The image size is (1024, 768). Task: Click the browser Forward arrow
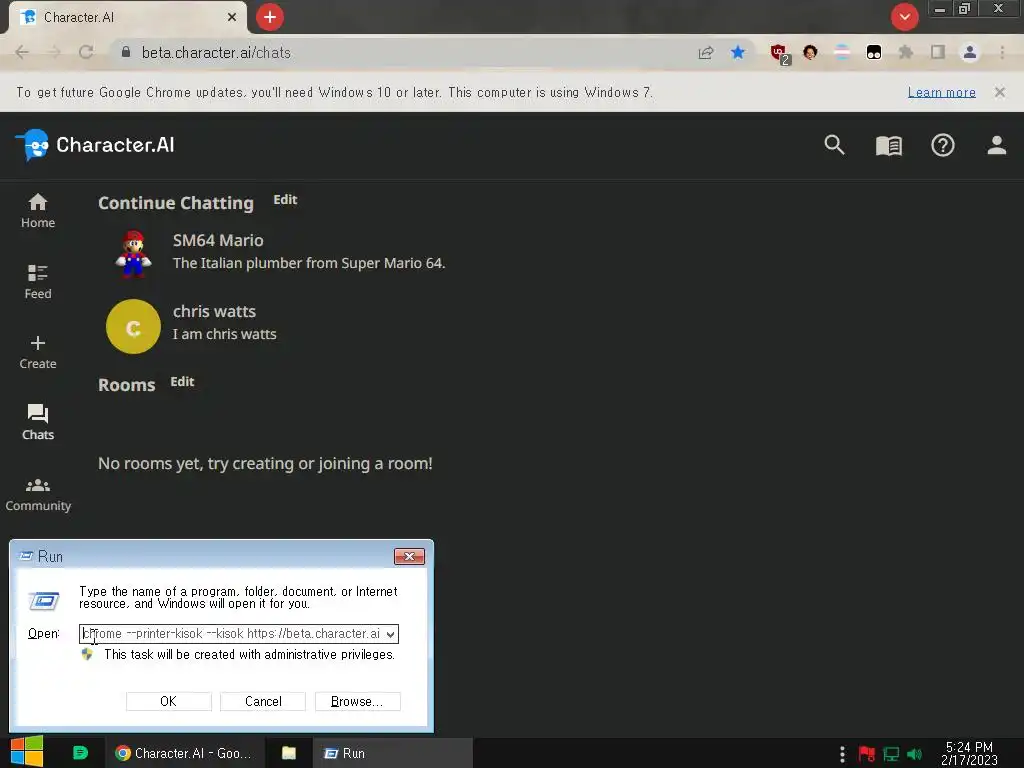(x=54, y=52)
